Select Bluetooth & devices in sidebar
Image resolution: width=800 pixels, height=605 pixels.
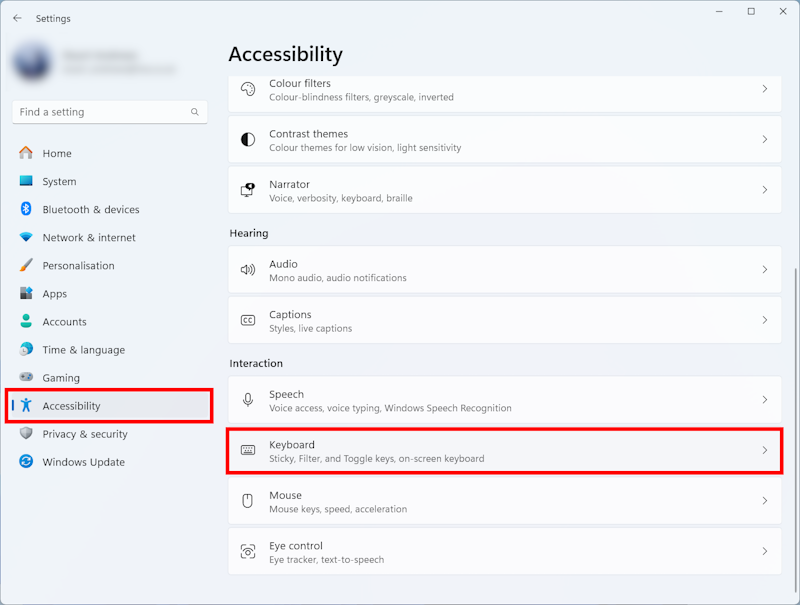tap(90, 210)
